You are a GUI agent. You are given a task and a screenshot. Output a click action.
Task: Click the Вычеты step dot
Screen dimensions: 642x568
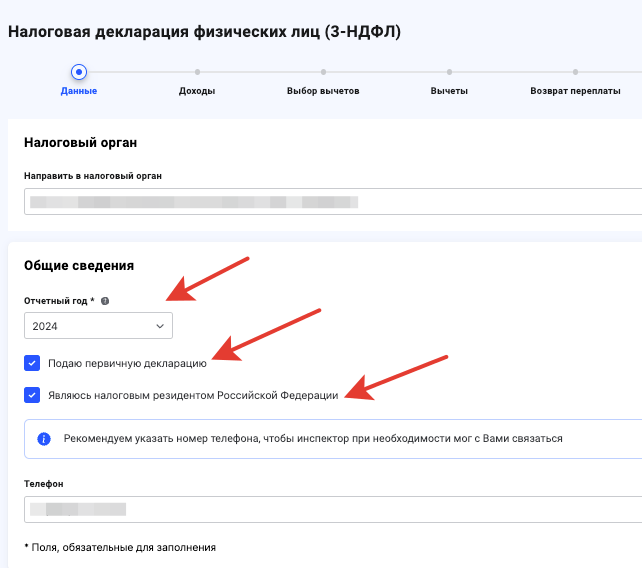point(449,72)
